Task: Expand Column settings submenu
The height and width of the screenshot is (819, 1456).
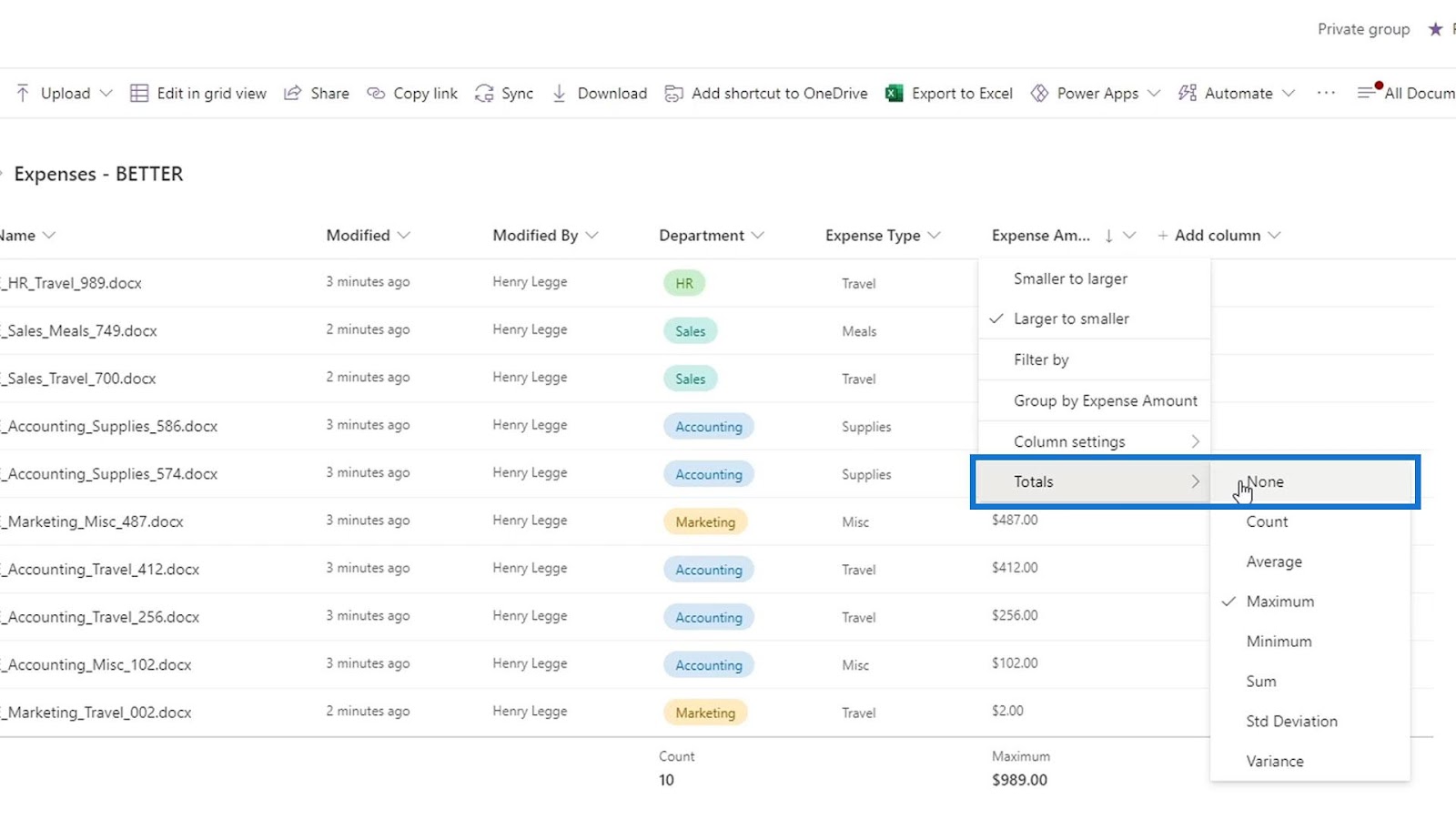Action: click(x=1094, y=441)
